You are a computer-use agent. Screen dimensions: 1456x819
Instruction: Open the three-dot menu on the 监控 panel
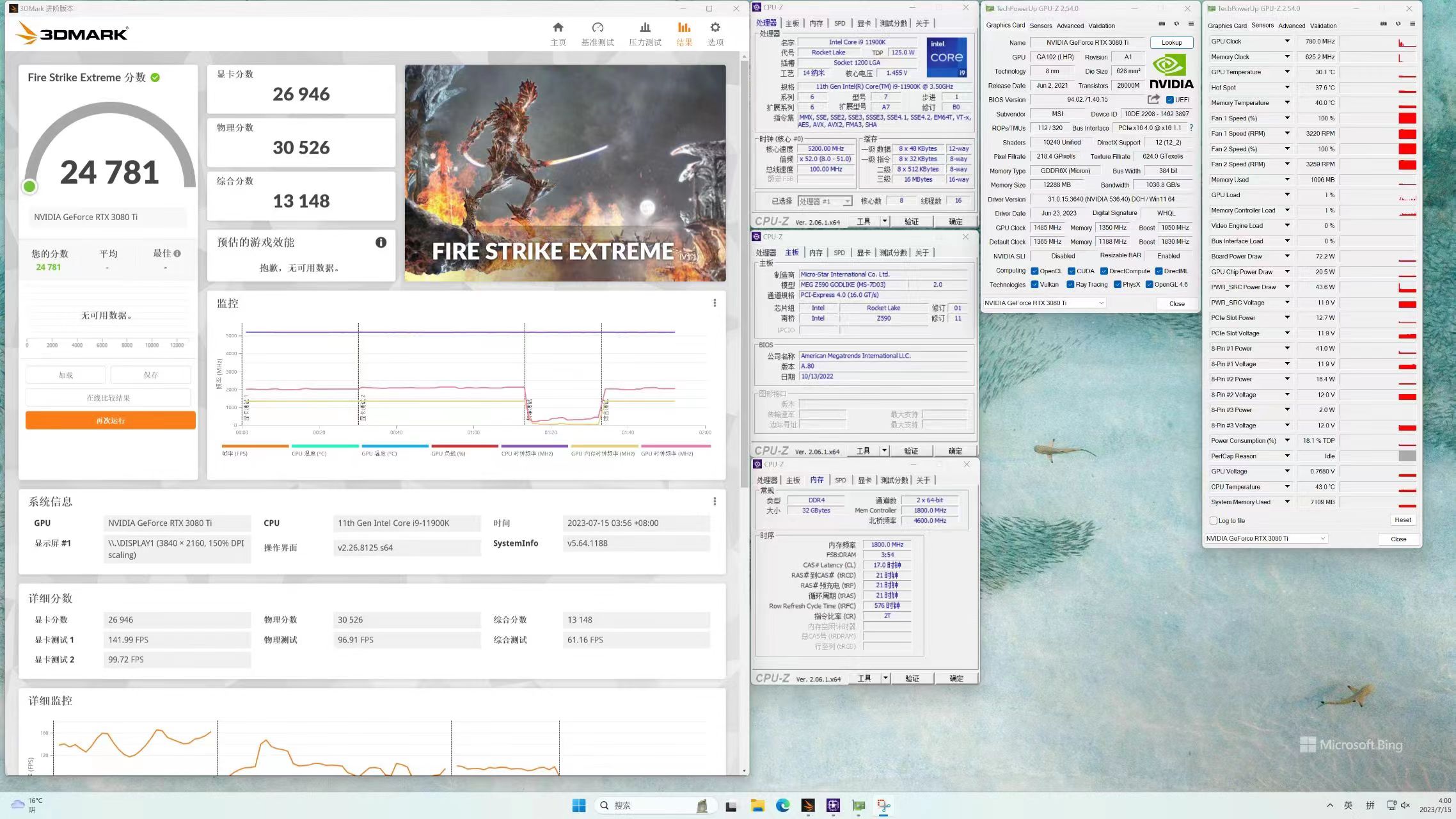pyautogui.click(x=715, y=303)
